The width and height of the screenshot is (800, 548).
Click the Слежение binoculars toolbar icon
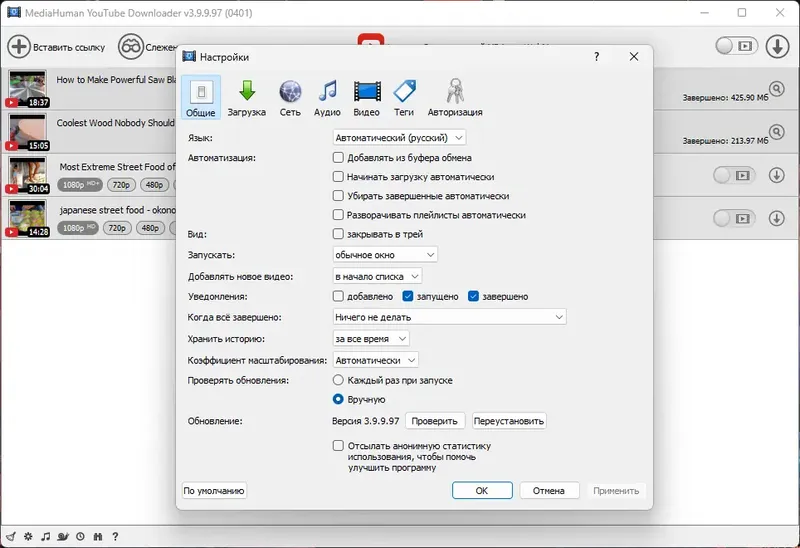pyautogui.click(x=131, y=46)
